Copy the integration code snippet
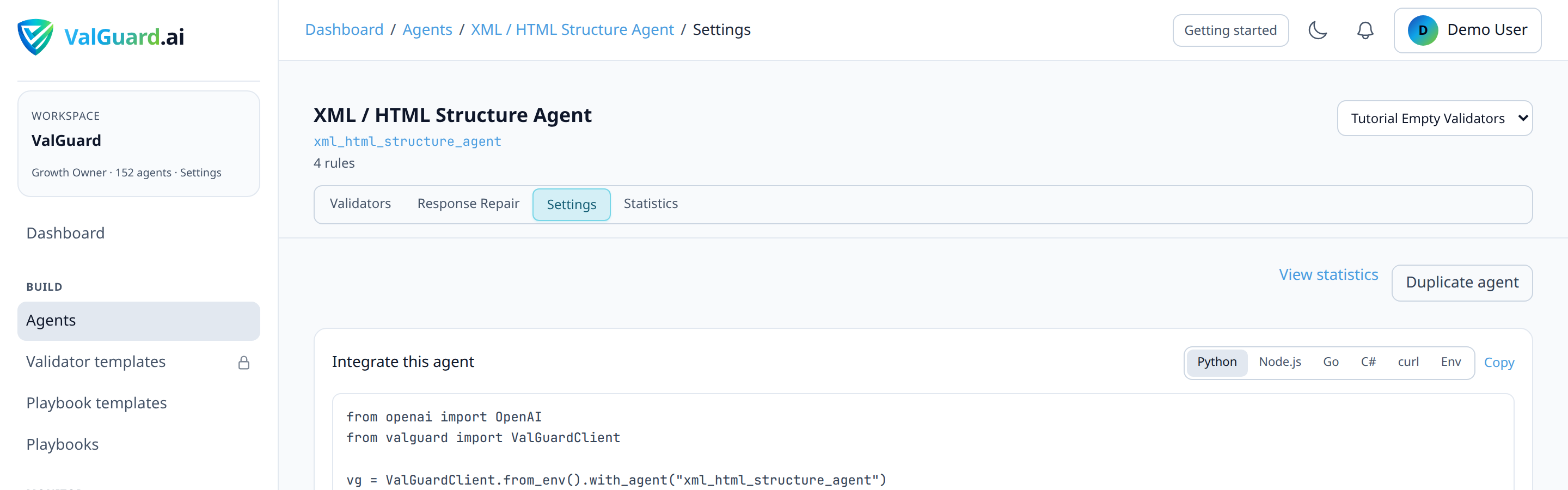1568x490 pixels. tap(1499, 363)
